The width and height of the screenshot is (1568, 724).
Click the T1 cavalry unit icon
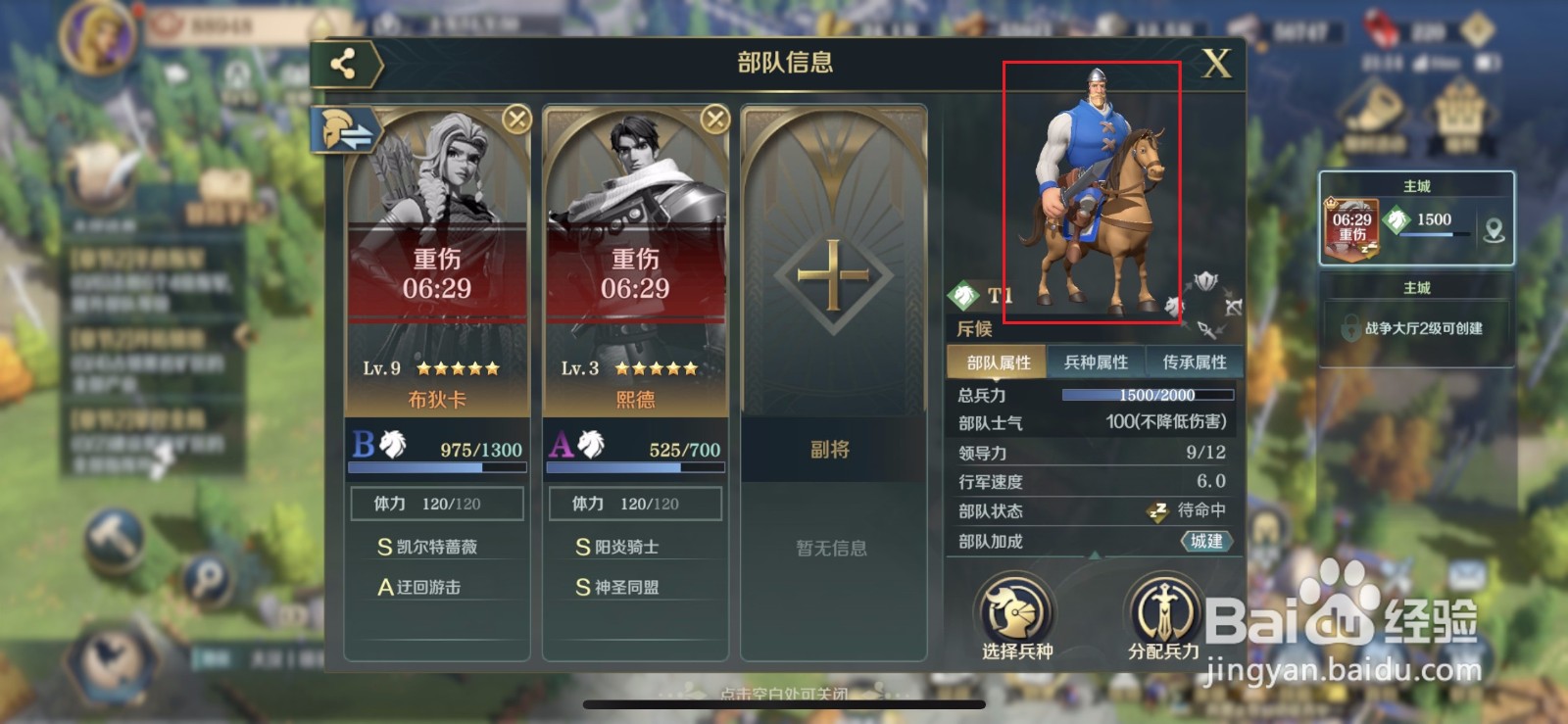[963, 294]
